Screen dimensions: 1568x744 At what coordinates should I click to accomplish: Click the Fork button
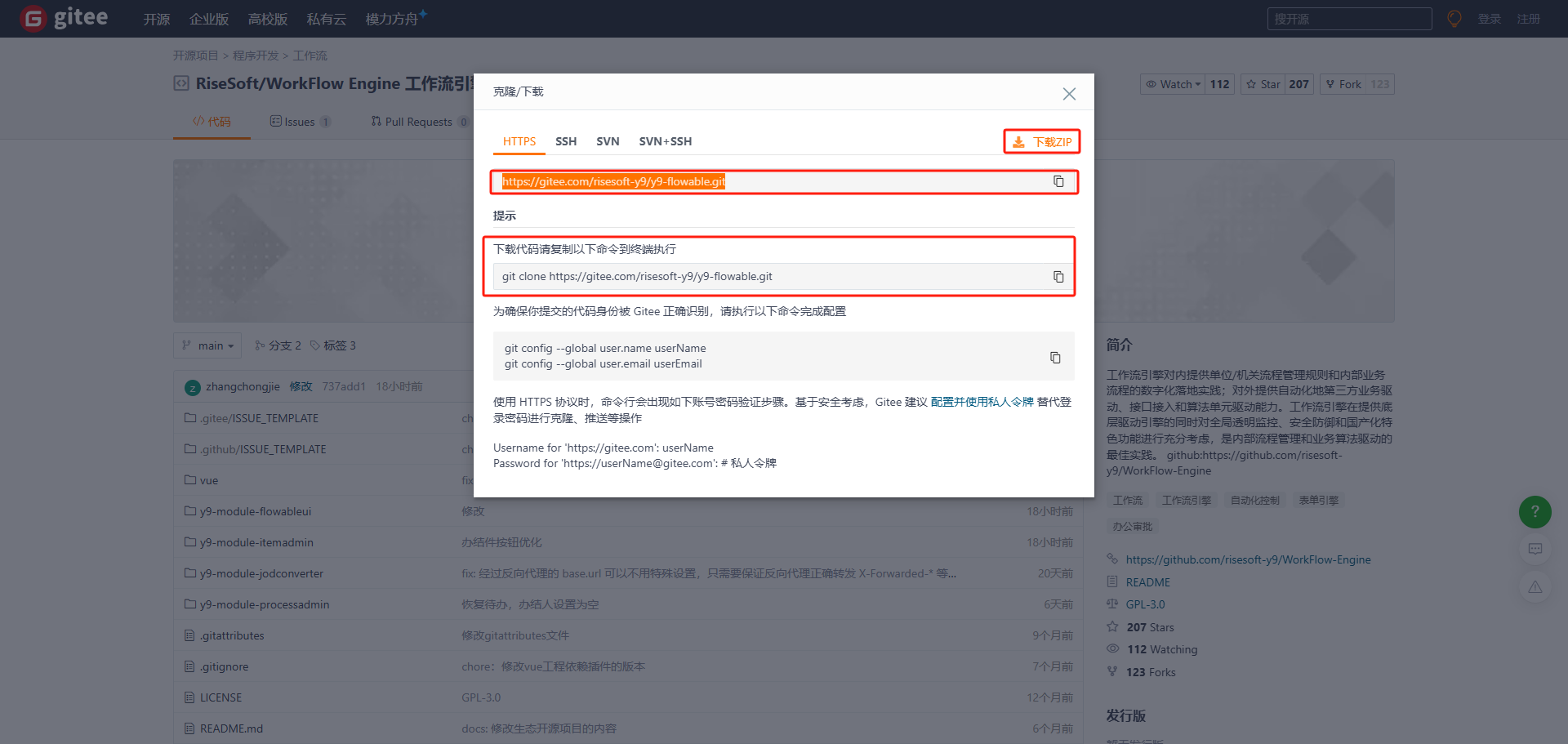pos(1343,84)
